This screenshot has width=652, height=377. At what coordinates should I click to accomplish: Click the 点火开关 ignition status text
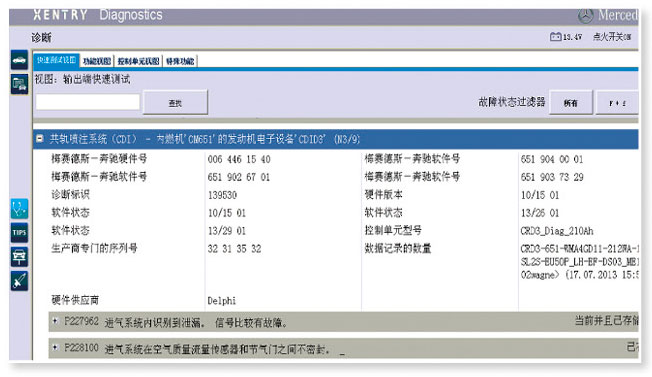[x=612, y=37]
